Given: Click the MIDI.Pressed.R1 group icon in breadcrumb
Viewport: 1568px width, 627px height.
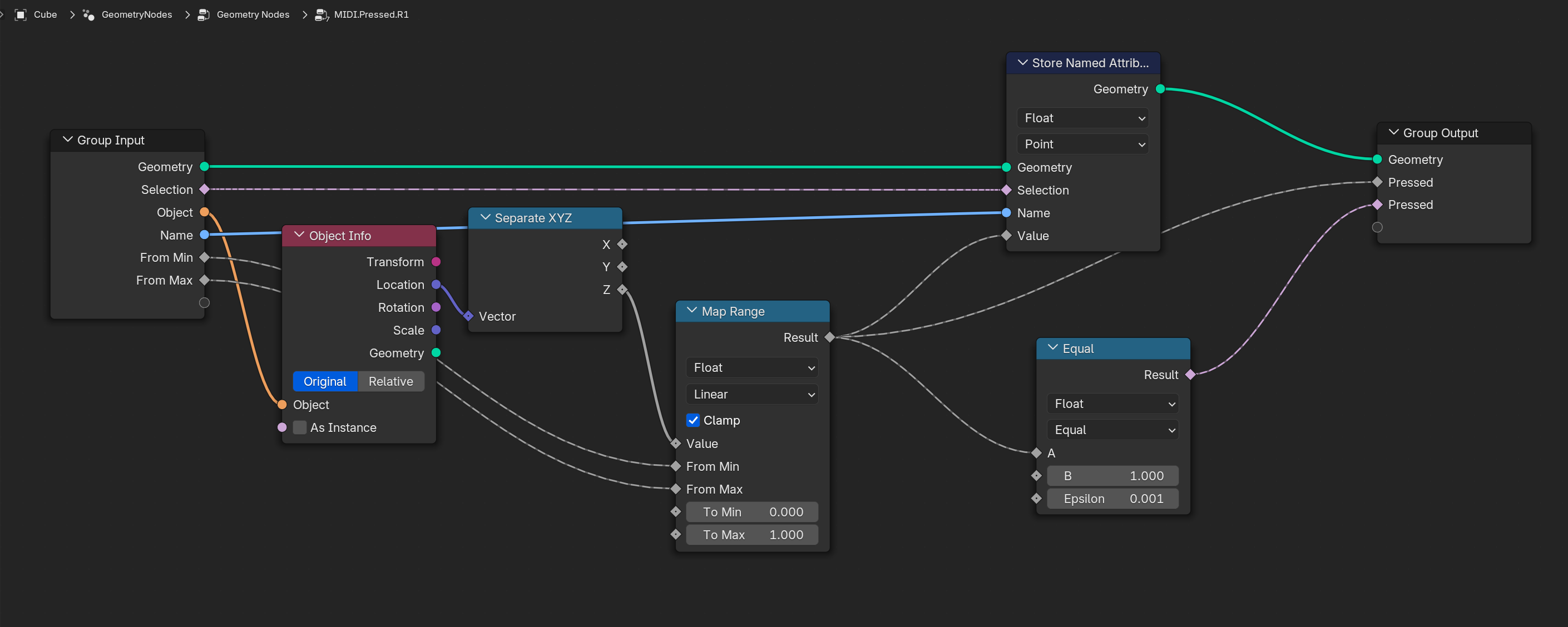Looking at the screenshot, I should 321,14.
